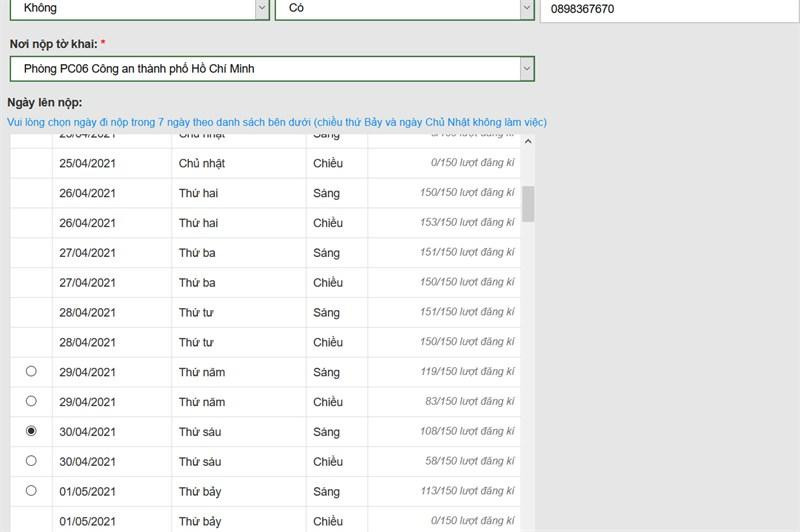Click the '113/150 lượt đăng kí' cell
This screenshot has height=532, width=800.
(467, 491)
